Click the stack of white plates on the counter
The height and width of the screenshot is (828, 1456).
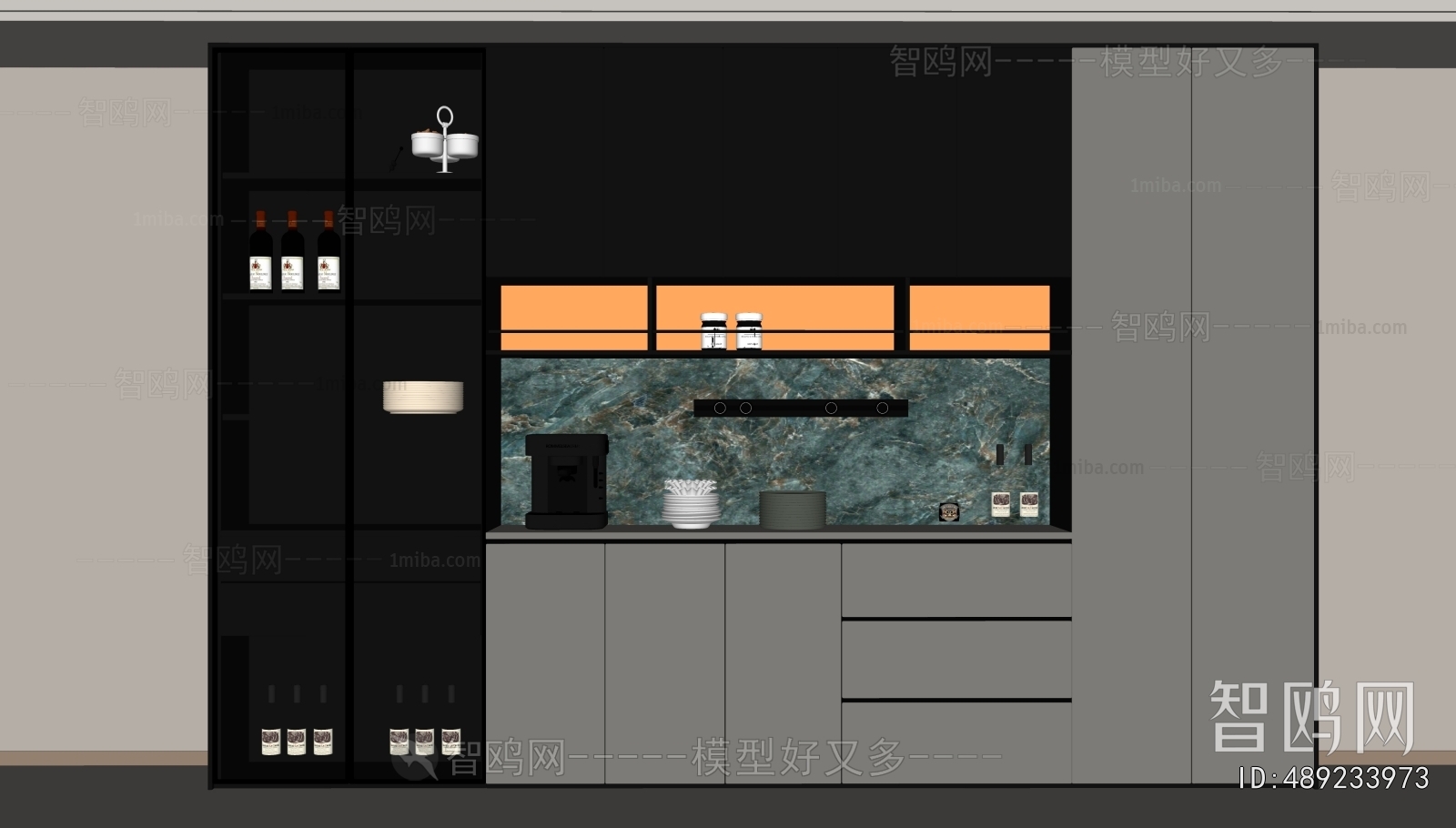pyautogui.click(x=691, y=503)
